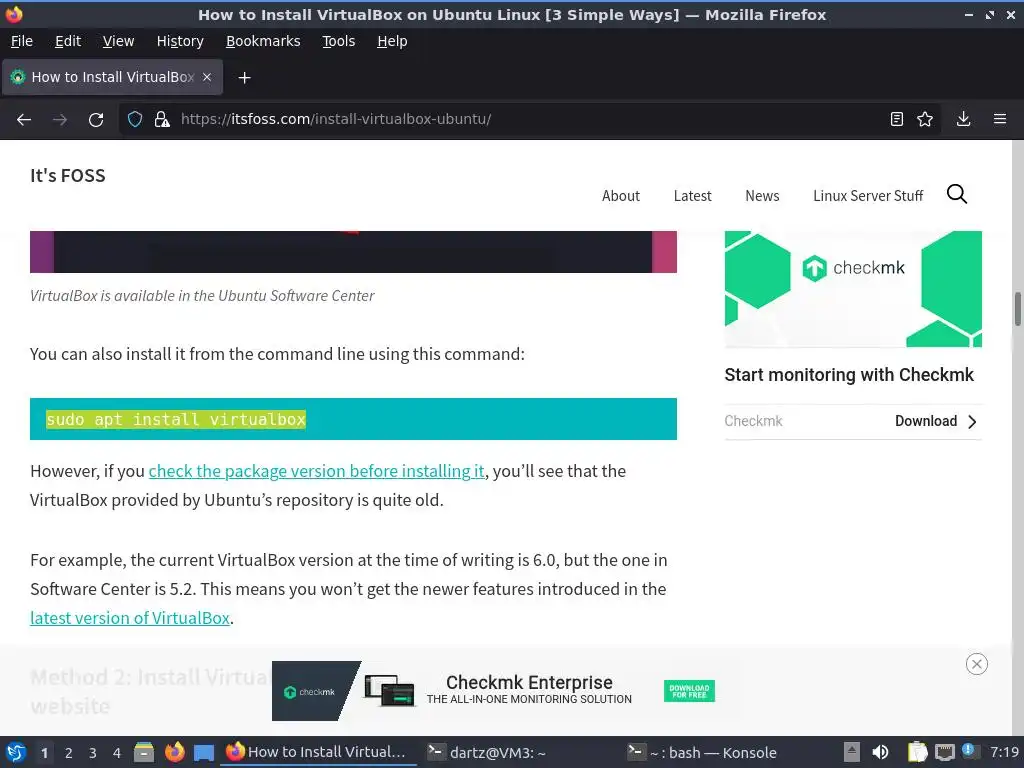The width and height of the screenshot is (1024, 768).
Task: Switch to bash Konsole taskbar window
Action: (x=702, y=753)
